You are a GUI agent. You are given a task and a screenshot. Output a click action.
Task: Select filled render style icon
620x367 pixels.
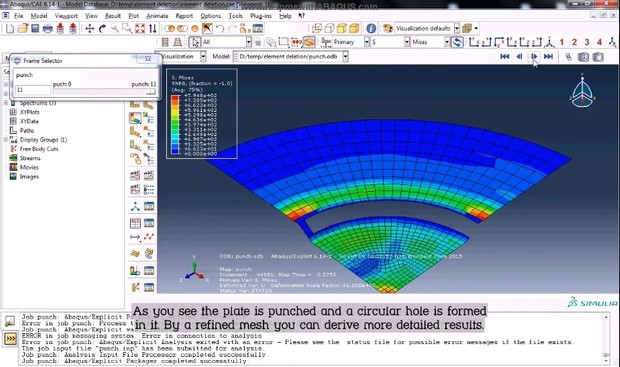pos(342,28)
